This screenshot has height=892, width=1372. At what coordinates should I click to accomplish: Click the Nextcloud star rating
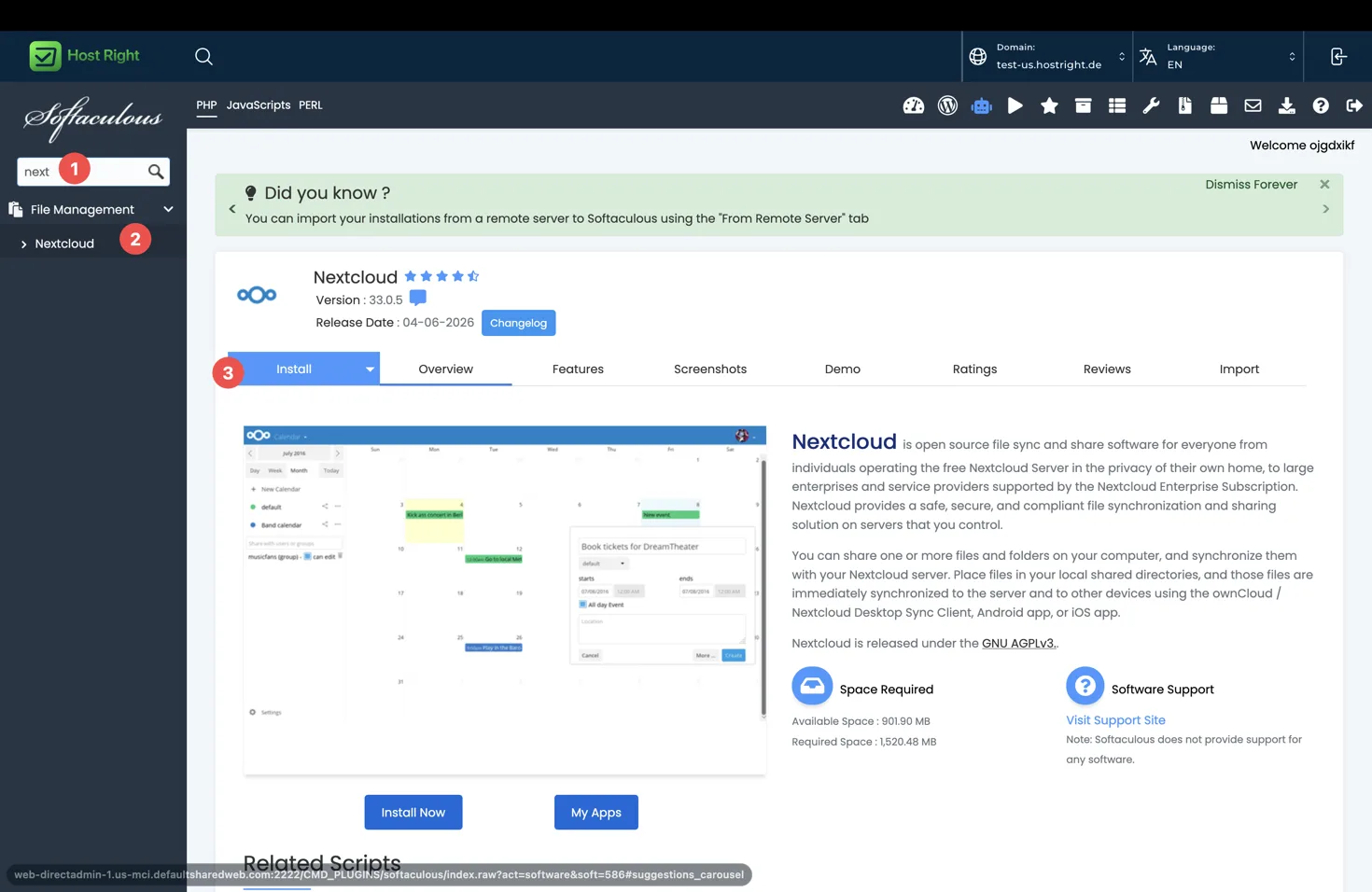click(441, 276)
